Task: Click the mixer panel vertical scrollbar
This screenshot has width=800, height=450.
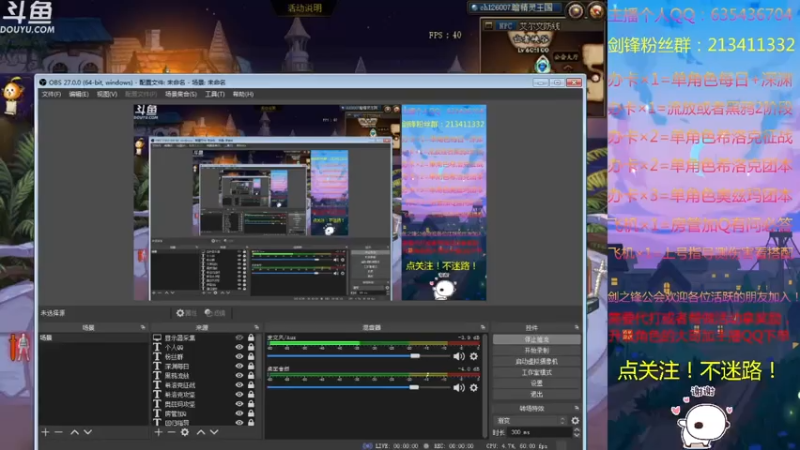Action: pos(484,385)
